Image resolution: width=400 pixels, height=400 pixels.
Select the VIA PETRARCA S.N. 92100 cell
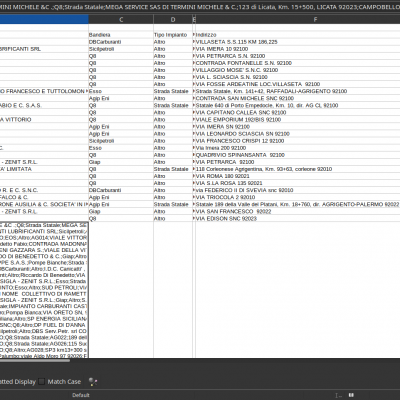(x=298, y=56)
